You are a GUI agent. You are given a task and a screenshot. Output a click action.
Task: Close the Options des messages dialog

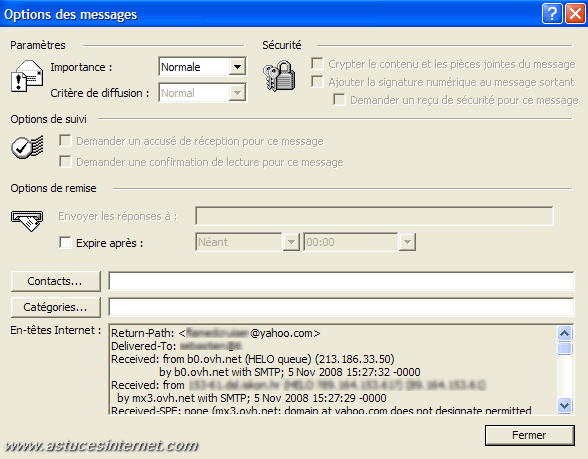tap(575, 14)
